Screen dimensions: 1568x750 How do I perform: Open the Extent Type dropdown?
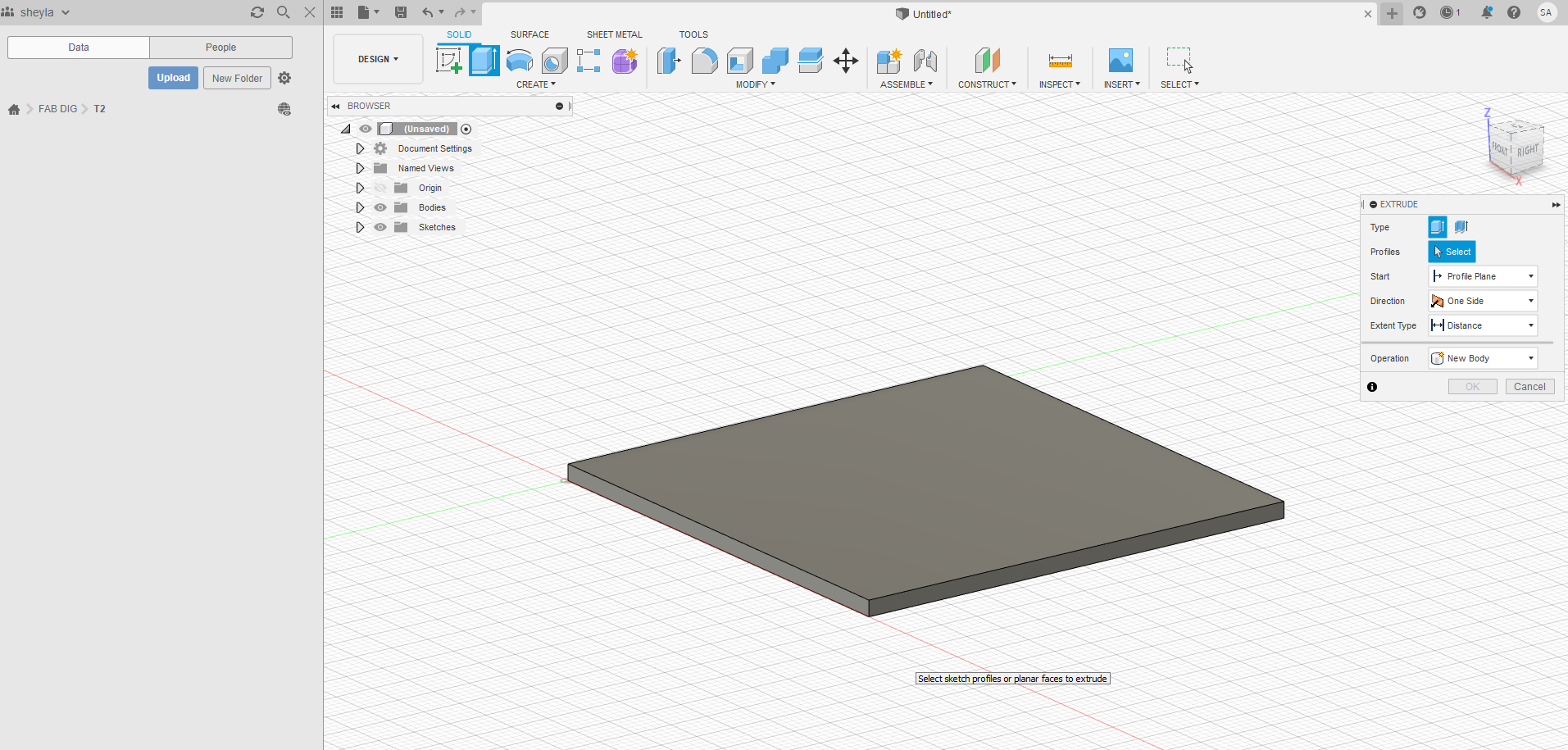[1483, 325]
